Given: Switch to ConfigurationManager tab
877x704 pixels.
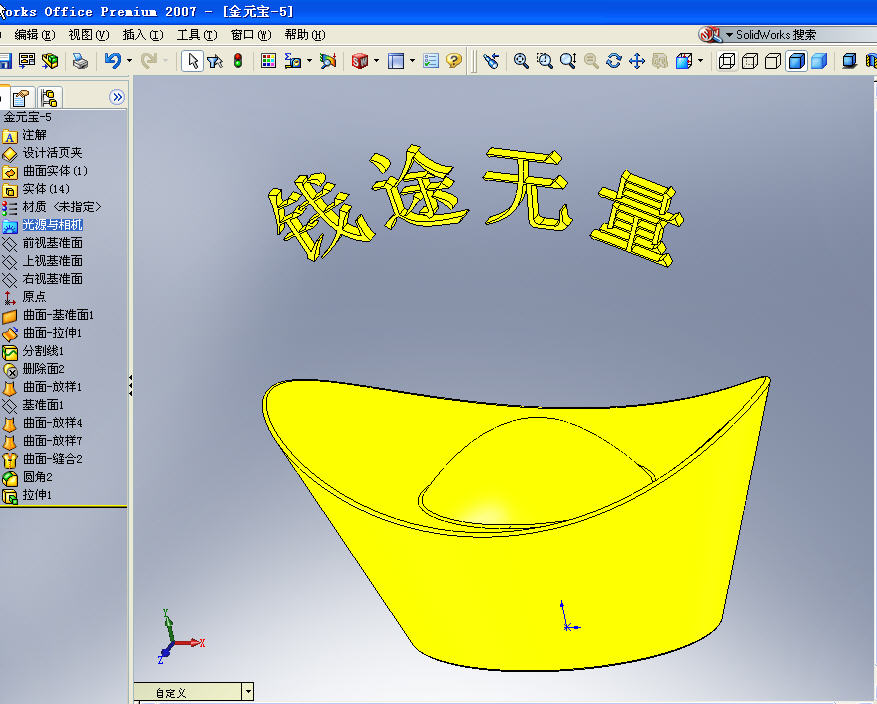Looking at the screenshot, I should pos(49,97).
